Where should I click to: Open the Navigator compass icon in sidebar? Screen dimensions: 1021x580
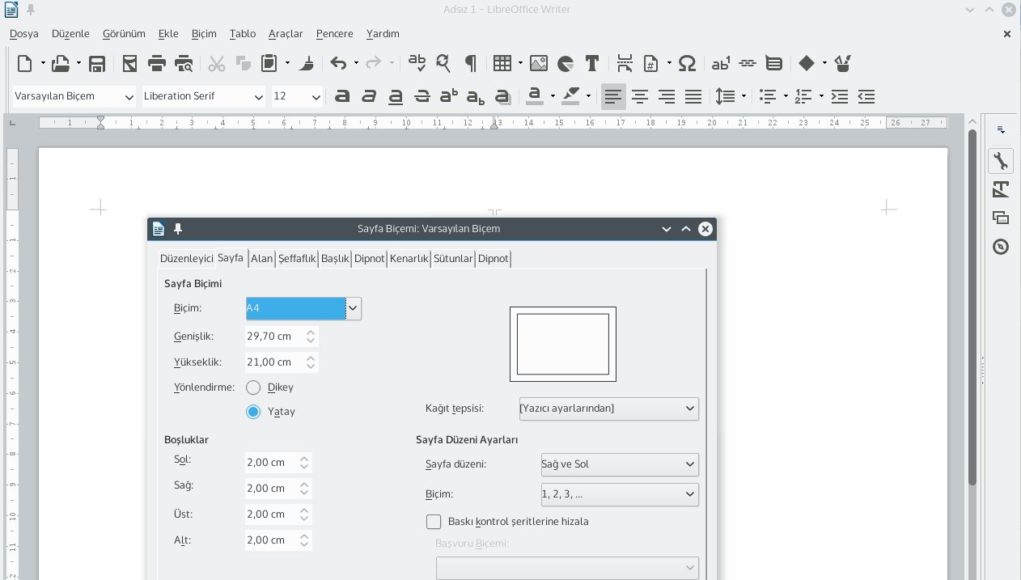tap(1000, 247)
